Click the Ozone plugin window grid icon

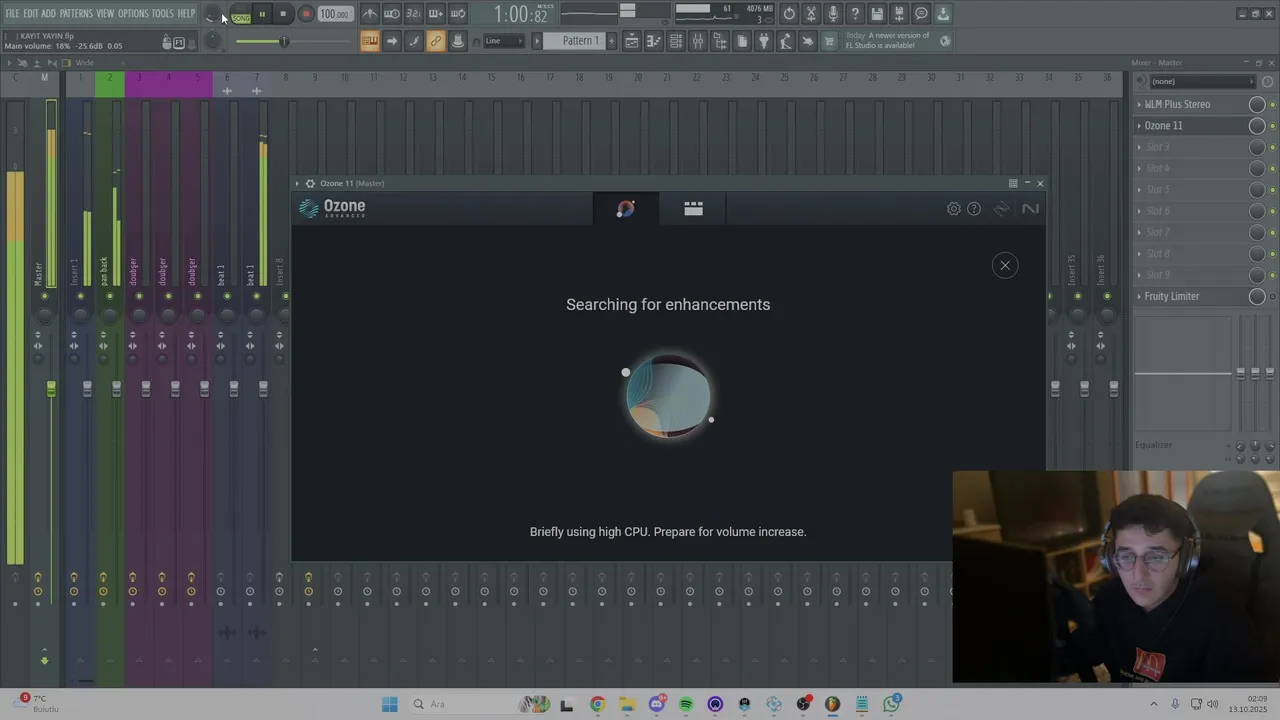1013,183
